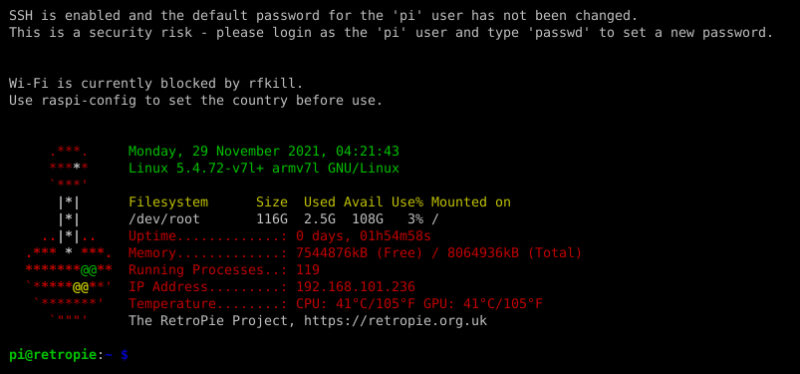The height and width of the screenshot is (374, 800).
Task: Click the blue dollar sign prompt
Action: point(124,355)
